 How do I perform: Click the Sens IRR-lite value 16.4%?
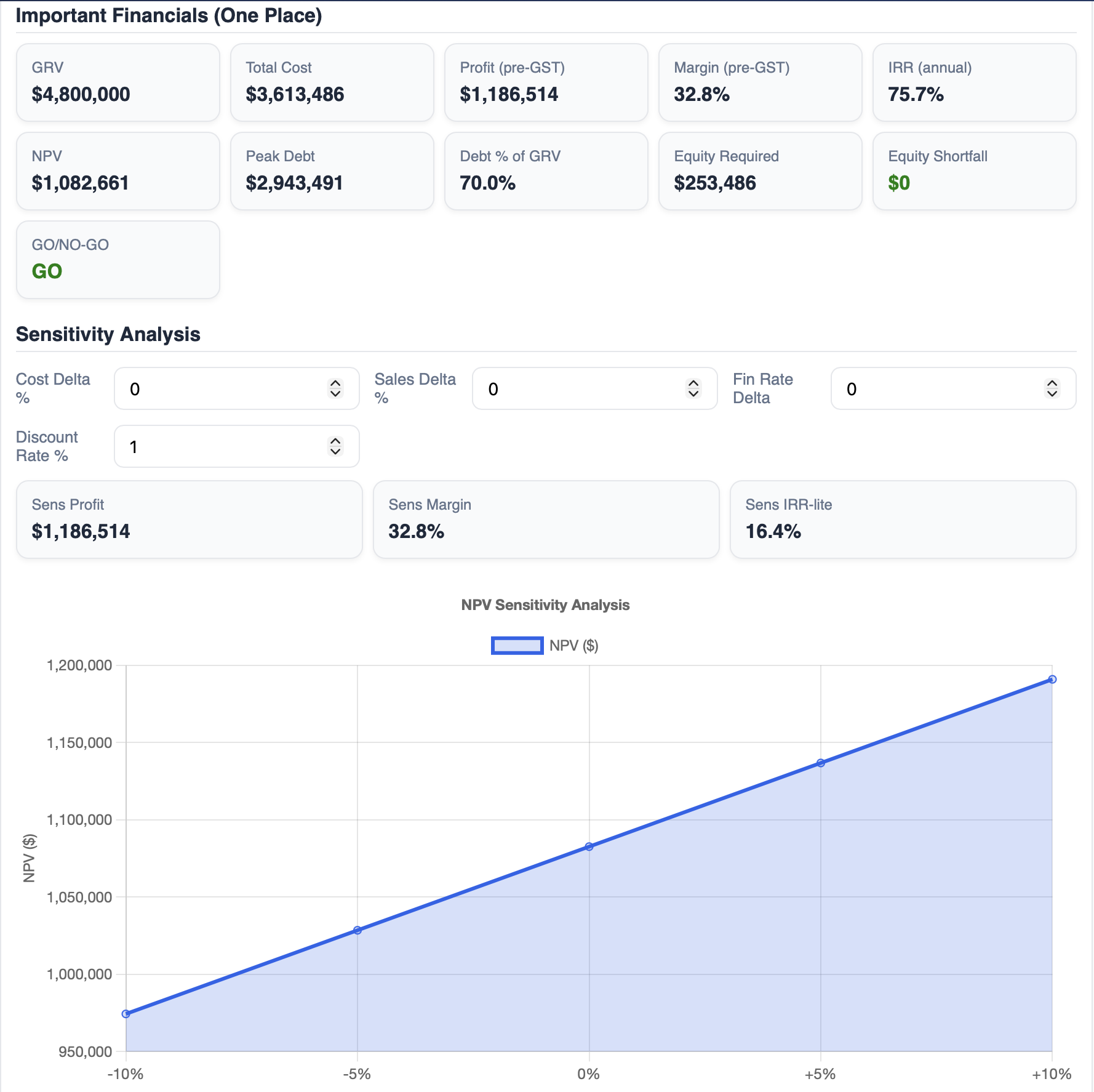(x=773, y=531)
